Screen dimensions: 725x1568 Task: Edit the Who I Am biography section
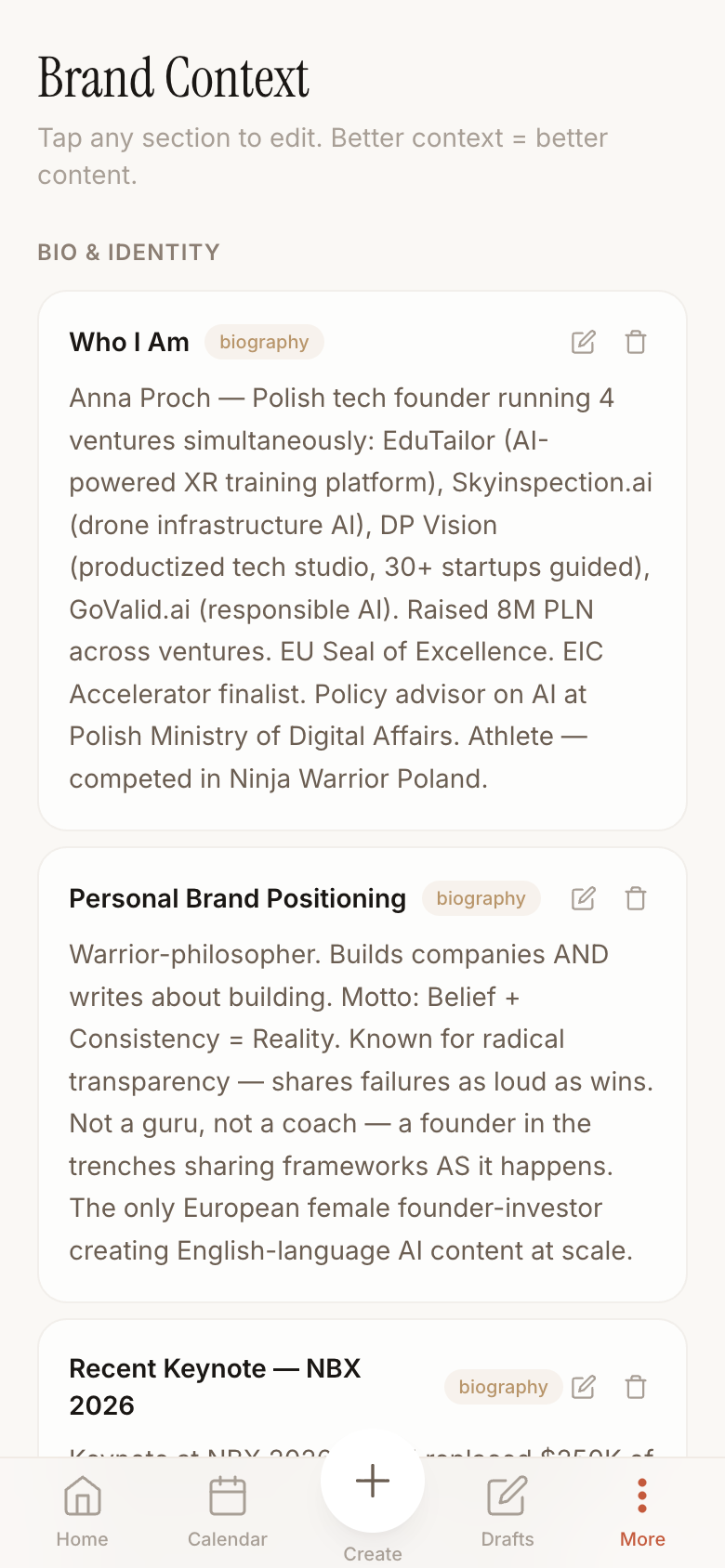pyautogui.click(x=584, y=342)
